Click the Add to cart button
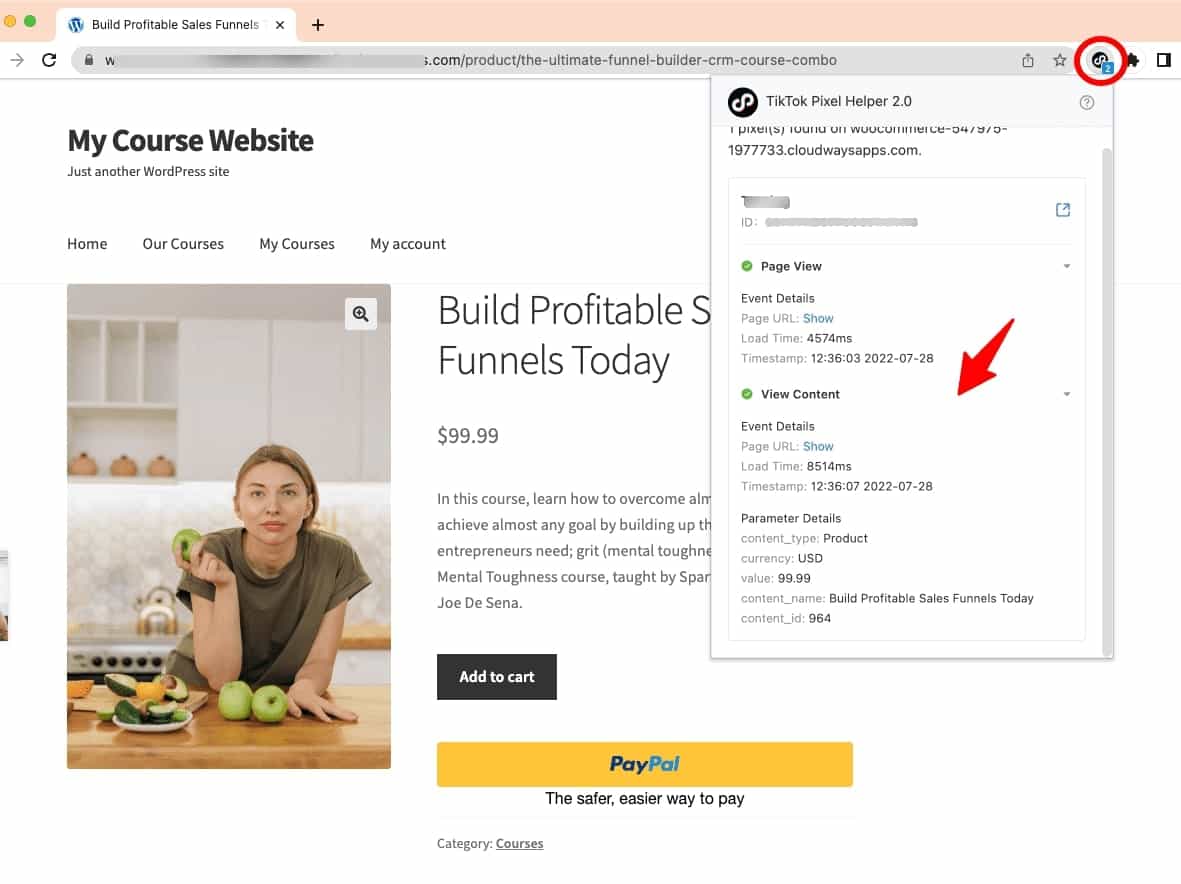This screenshot has width=1181, height=884. tap(496, 677)
